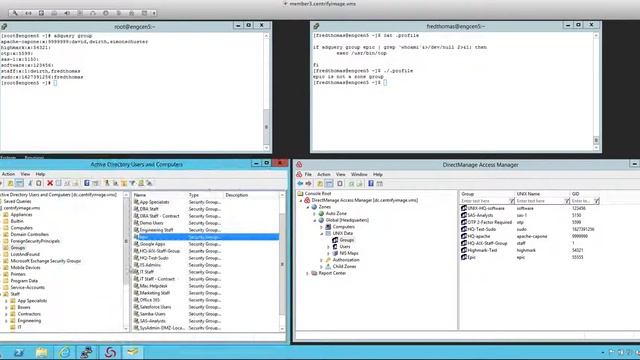Click up-folder icon in Active Directory toolbar
The height and width of the screenshot is (360, 640).
click(10, 183)
